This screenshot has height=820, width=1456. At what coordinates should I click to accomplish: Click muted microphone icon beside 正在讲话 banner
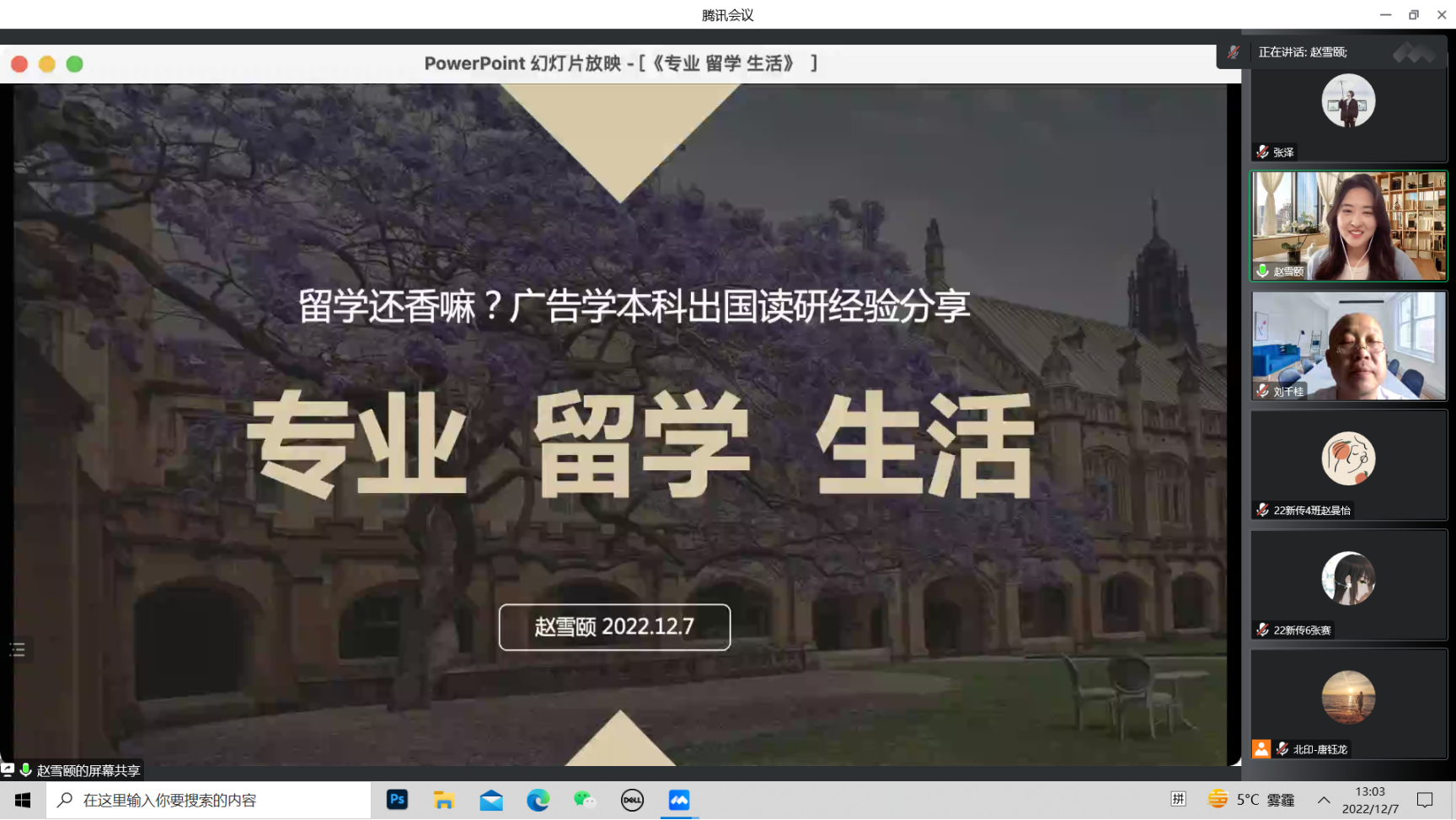pyautogui.click(x=1234, y=52)
